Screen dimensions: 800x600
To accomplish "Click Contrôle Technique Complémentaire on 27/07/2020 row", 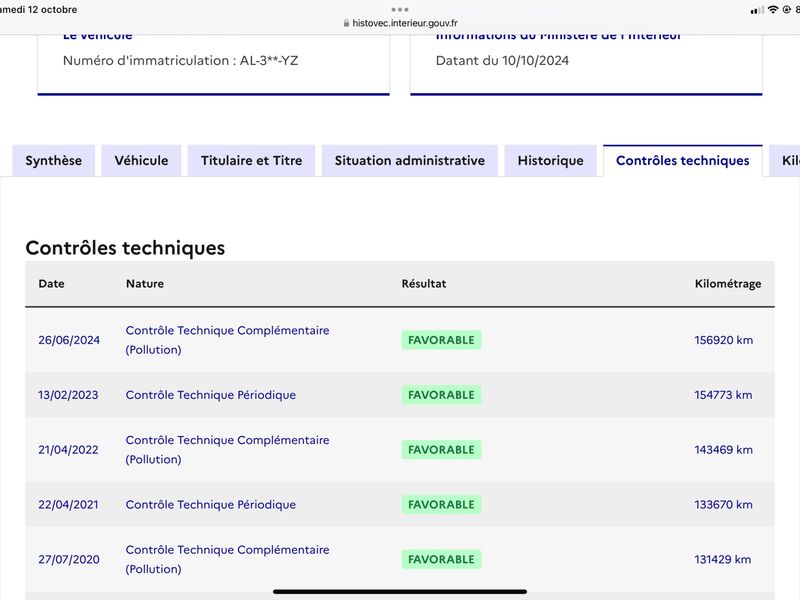I will [x=228, y=560].
